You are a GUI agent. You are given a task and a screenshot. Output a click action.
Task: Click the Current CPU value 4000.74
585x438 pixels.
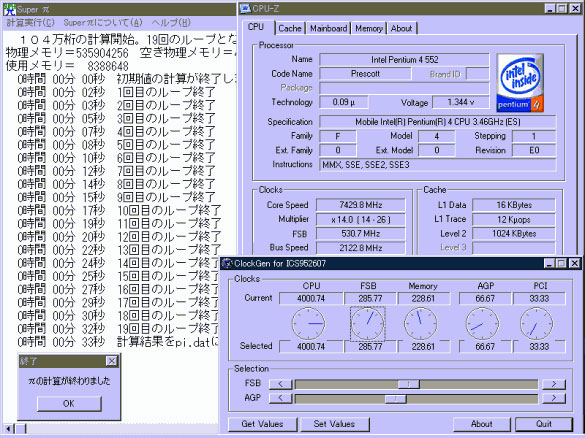[x=311, y=298]
